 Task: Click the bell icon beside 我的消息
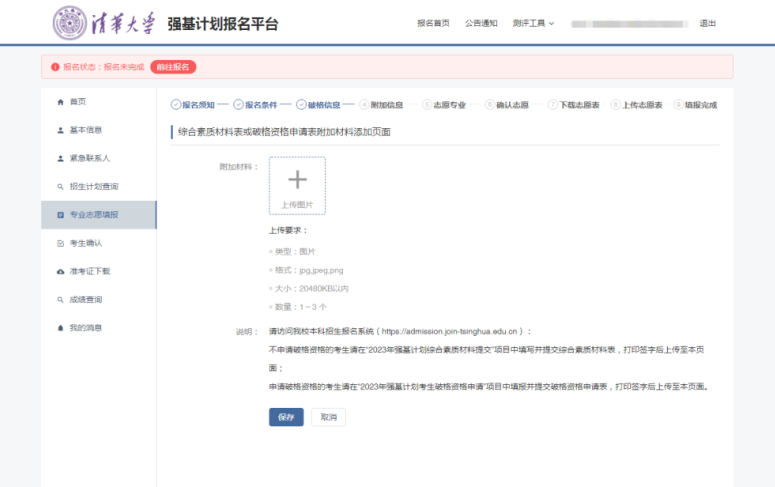[60, 328]
